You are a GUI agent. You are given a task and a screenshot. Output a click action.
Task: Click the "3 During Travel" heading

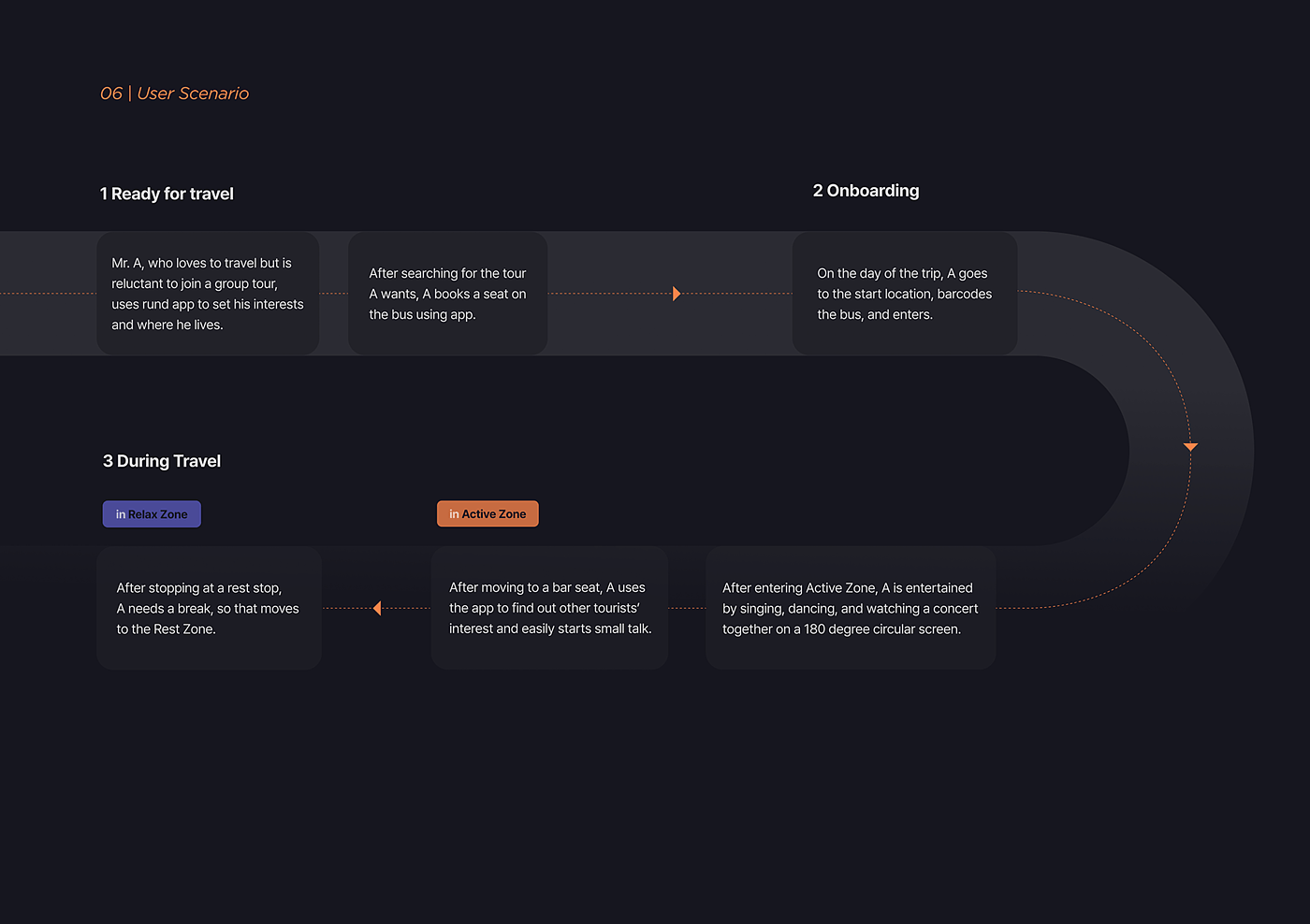pyautogui.click(x=162, y=461)
